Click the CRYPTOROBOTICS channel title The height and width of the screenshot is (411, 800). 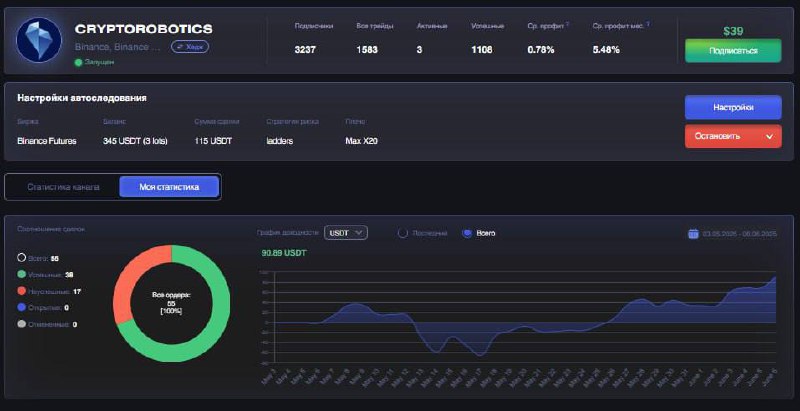(143, 29)
